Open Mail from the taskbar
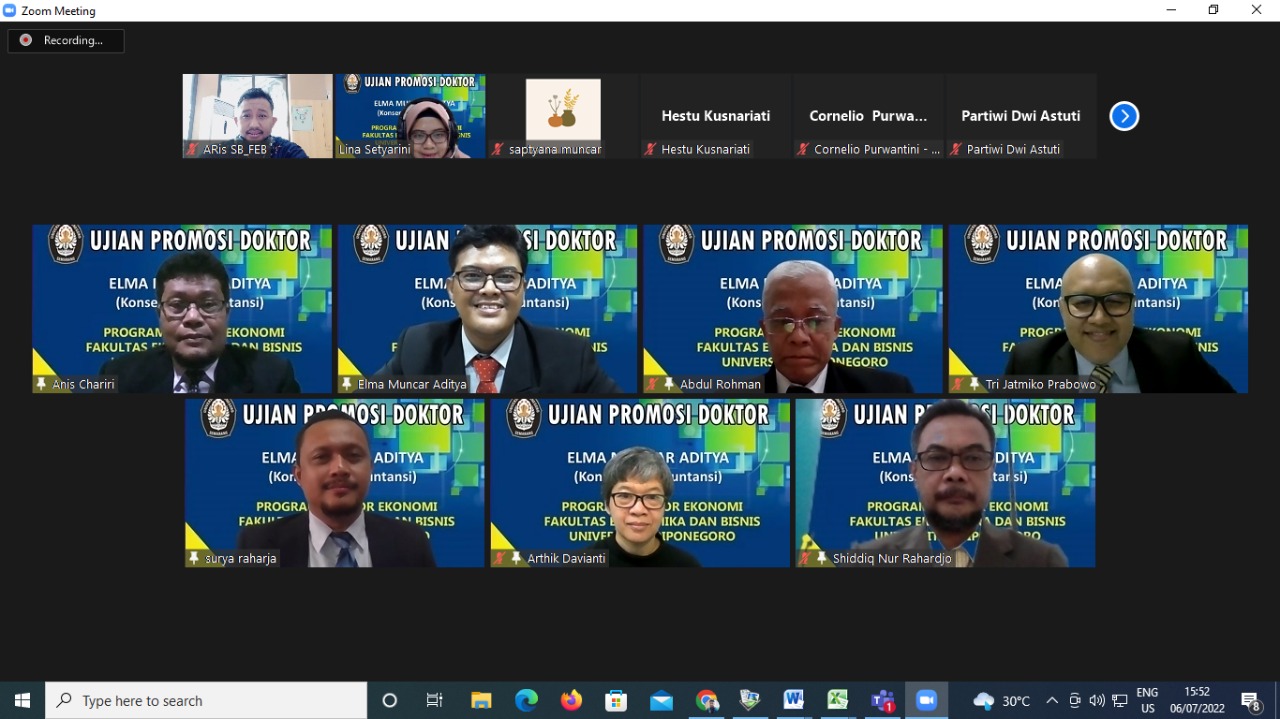This screenshot has height=719, width=1280. pos(661,700)
